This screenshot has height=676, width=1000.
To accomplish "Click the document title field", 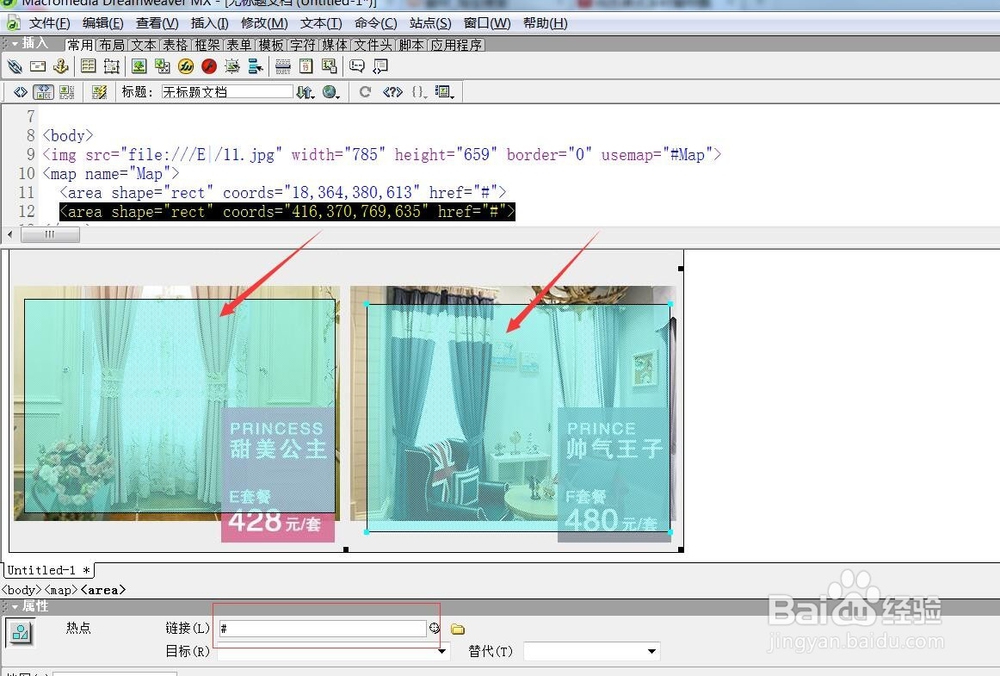I will pyautogui.click(x=226, y=92).
